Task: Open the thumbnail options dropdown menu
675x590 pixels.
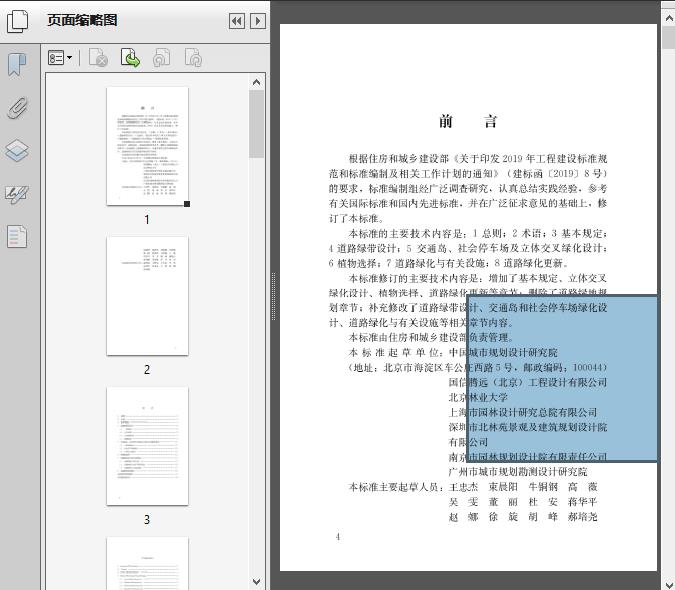Action: [60, 59]
